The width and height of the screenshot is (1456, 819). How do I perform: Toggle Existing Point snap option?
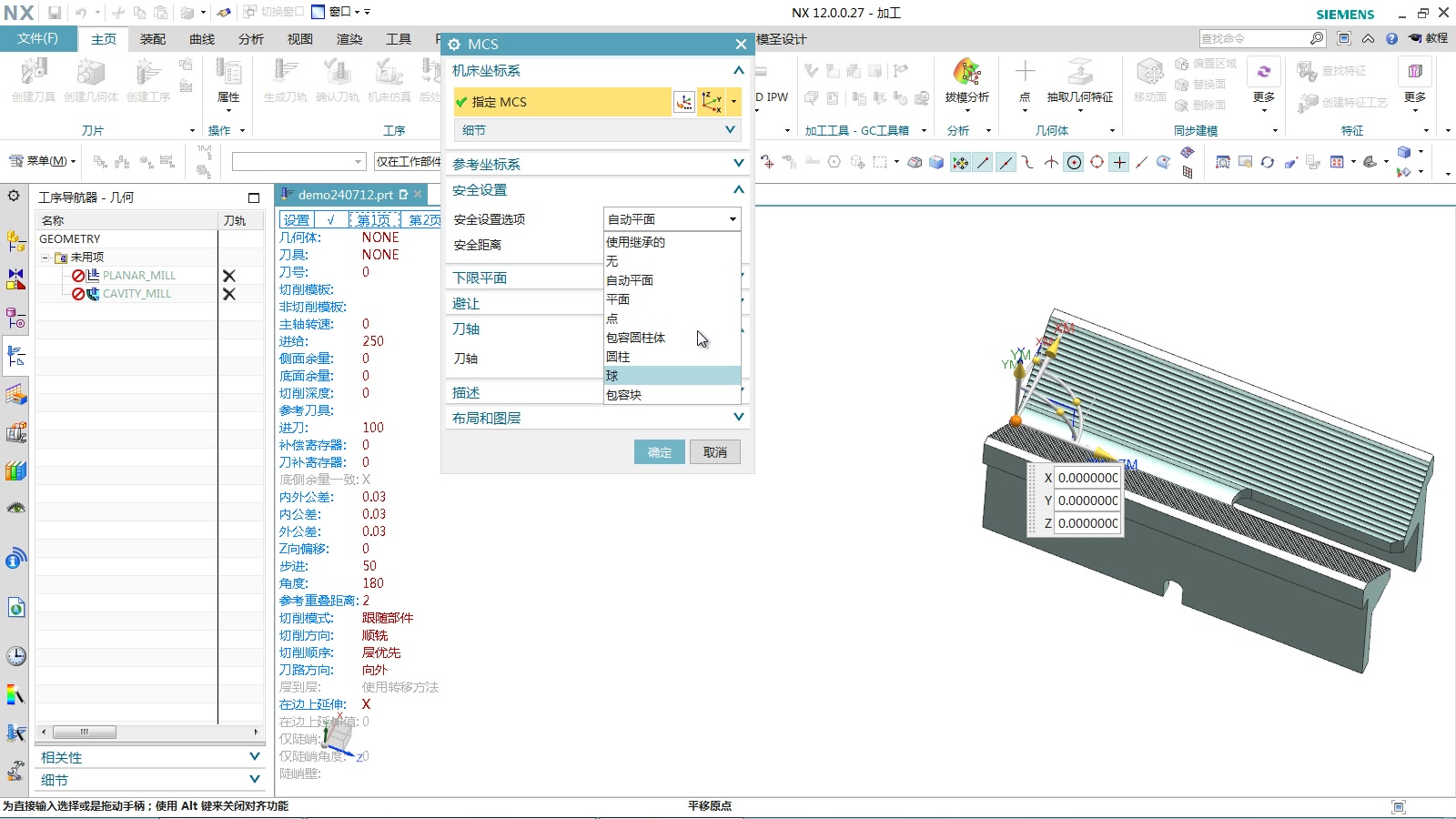pyautogui.click(x=1119, y=162)
